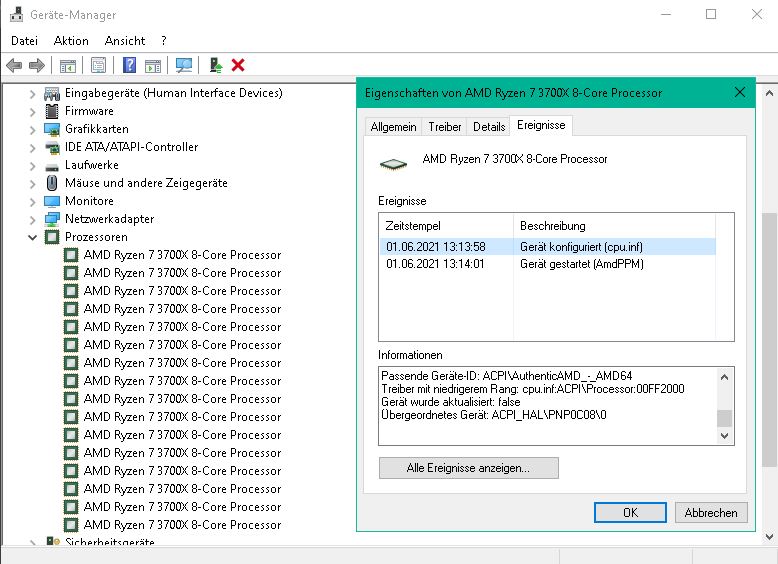Click the Übergeordnetes Gerät line in Informationen
778x564 pixels.
[494, 415]
